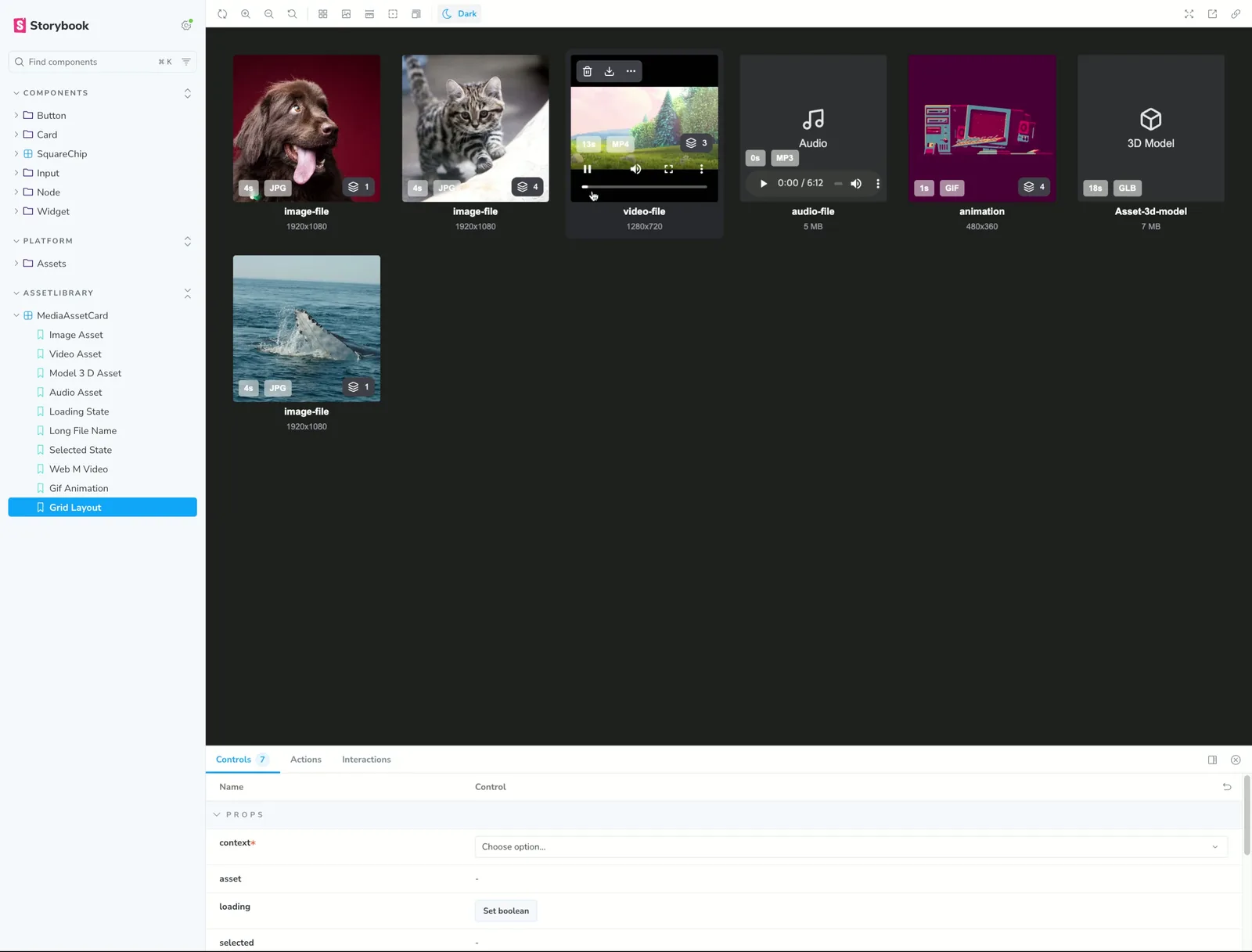Toggle the measure tool in toolbar
The image size is (1252, 952).
[x=369, y=14]
